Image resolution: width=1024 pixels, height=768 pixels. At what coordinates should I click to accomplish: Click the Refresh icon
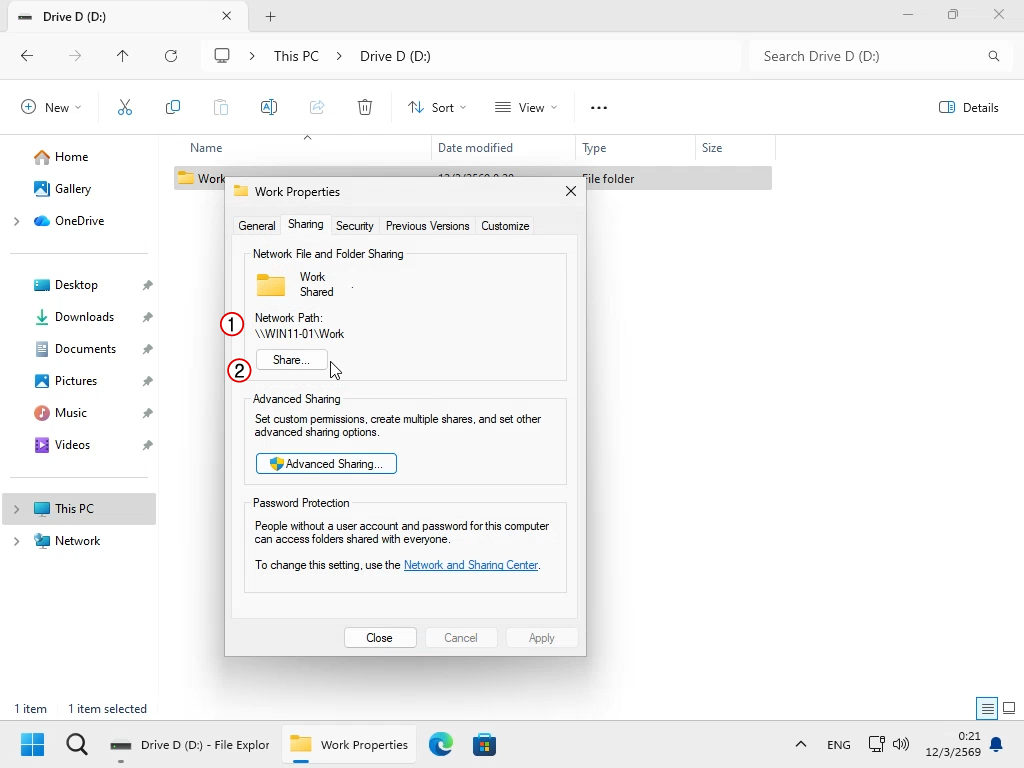click(x=171, y=56)
